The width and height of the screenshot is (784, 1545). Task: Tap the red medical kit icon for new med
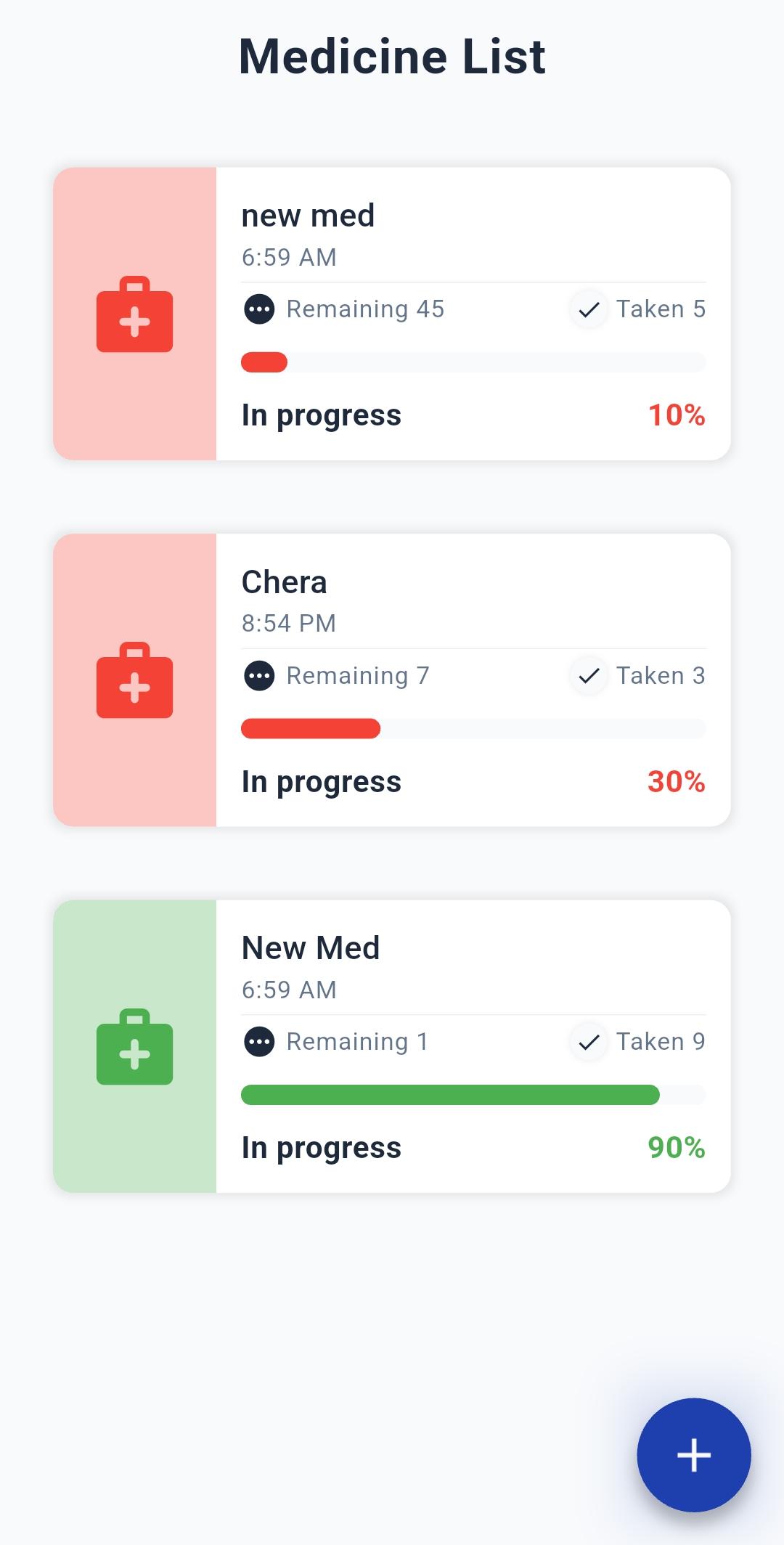(135, 314)
